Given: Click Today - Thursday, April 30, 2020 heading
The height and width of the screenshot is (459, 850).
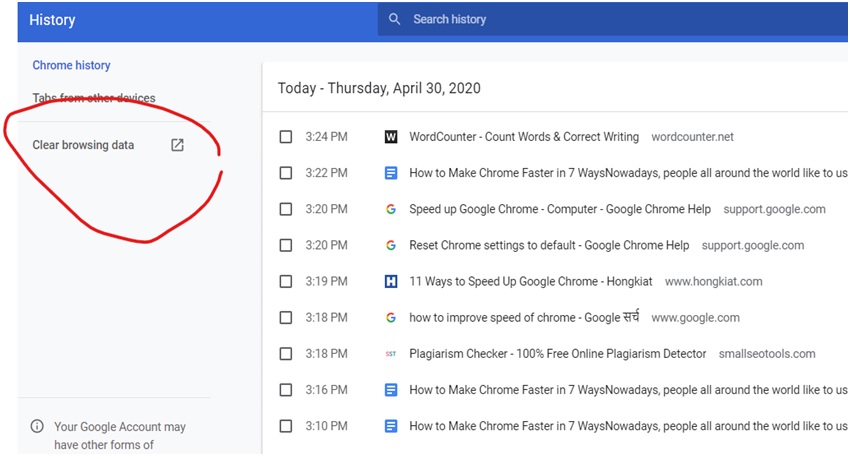Looking at the screenshot, I should [379, 88].
